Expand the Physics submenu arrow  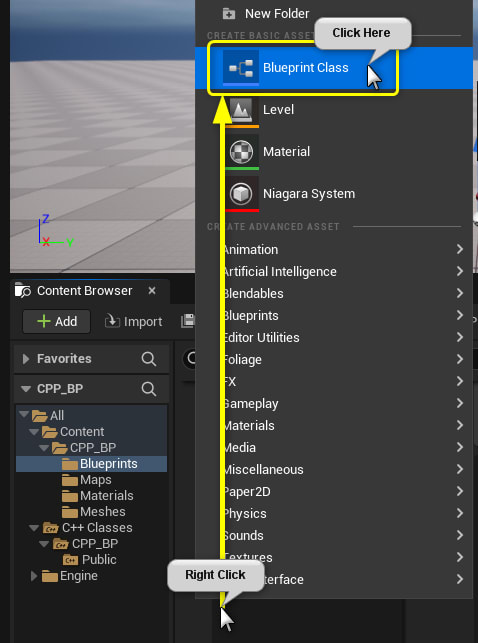point(460,513)
